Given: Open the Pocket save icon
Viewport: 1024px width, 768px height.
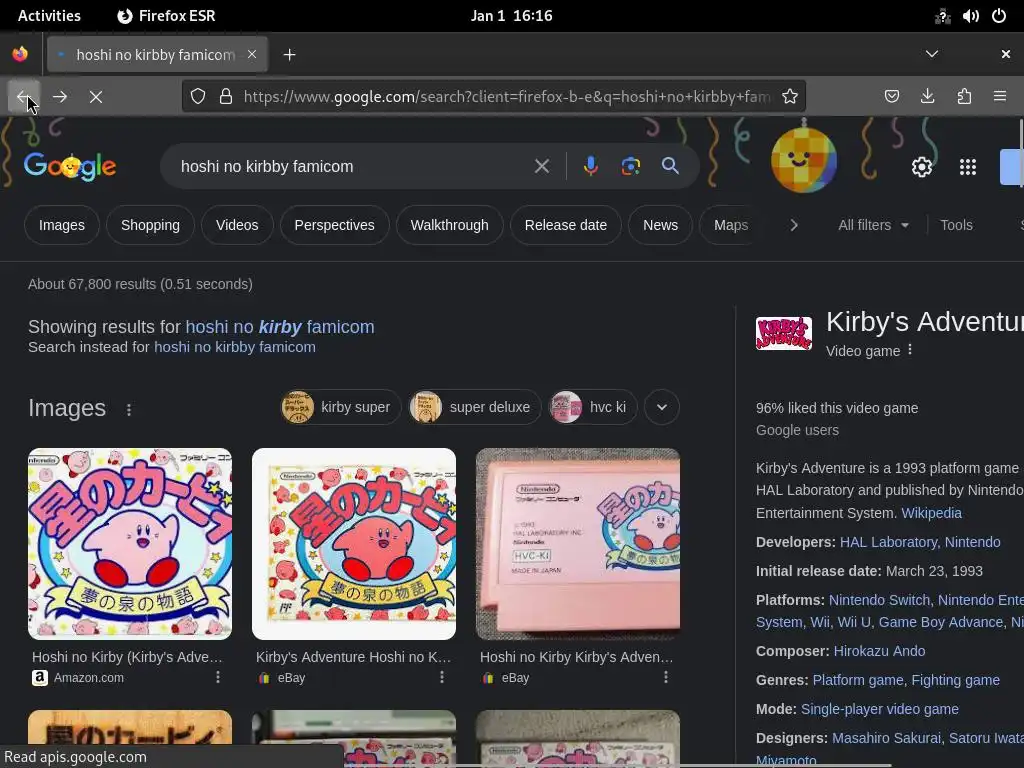Looking at the screenshot, I should (x=891, y=97).
